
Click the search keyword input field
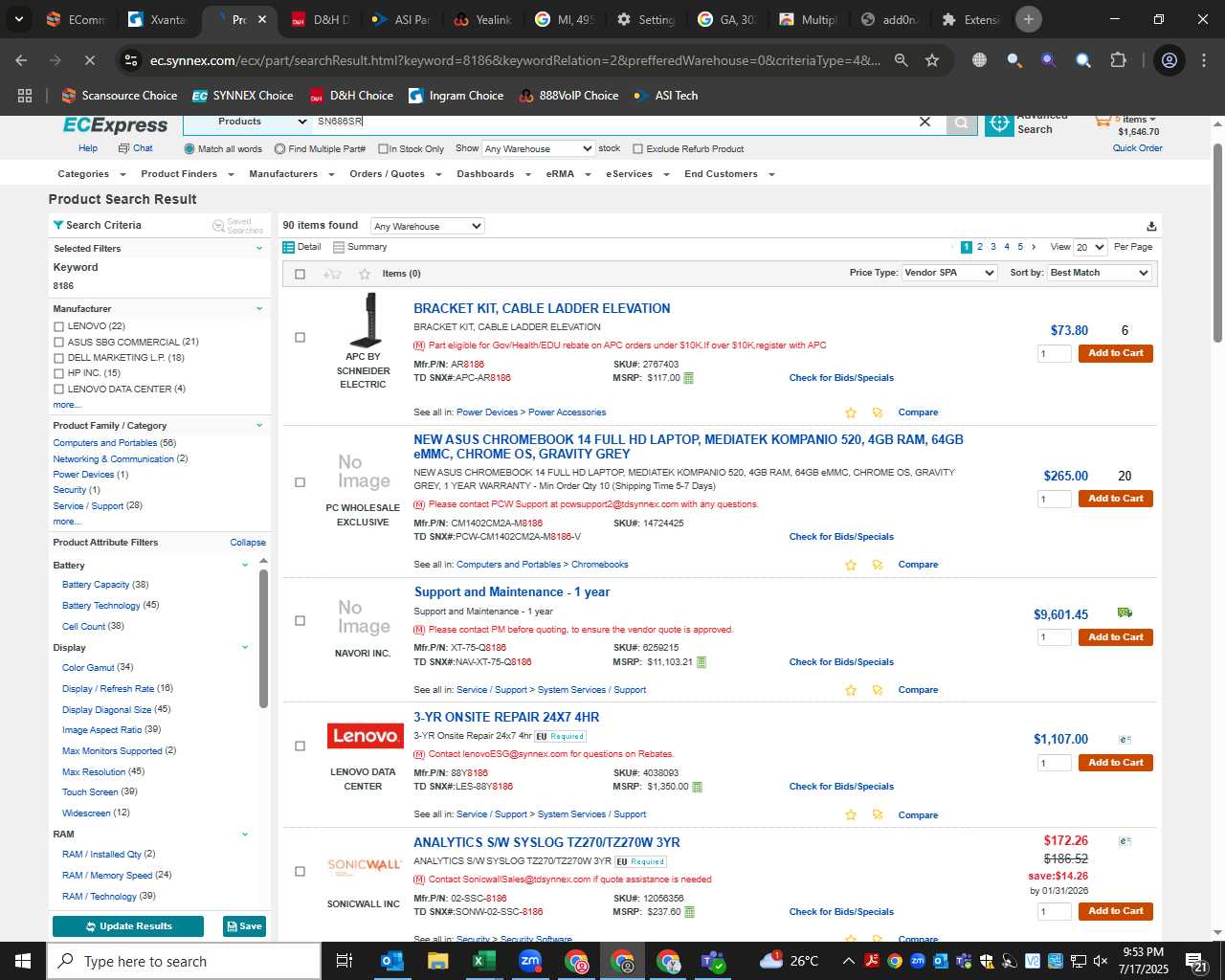(612, 122)
